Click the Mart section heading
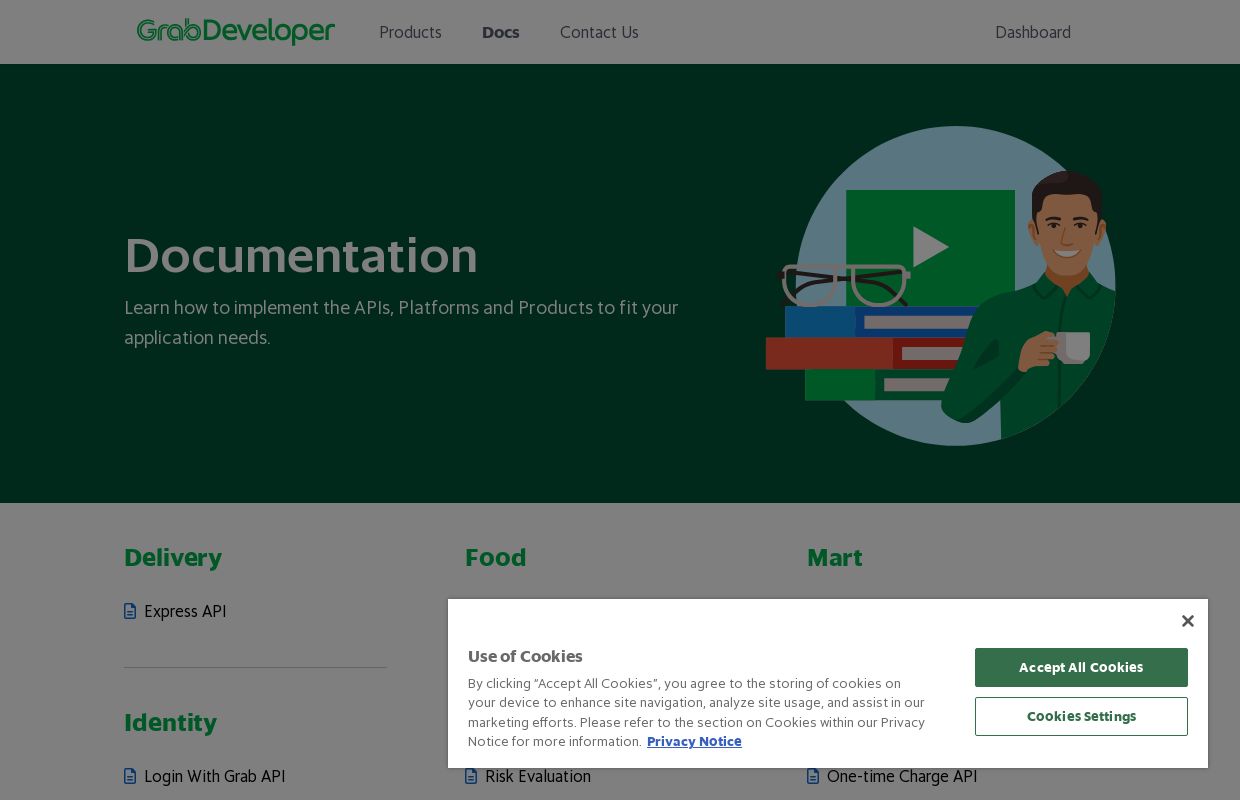Viewport: 1240px width, 800px height. [835, 557]
